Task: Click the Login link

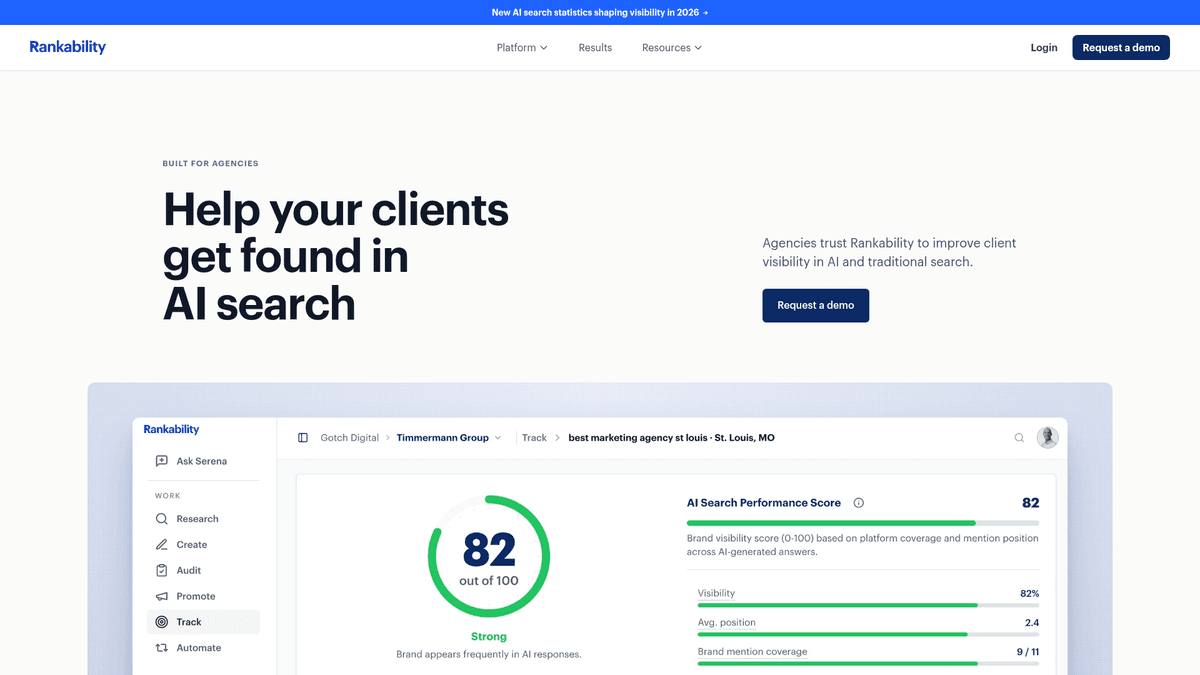Action: 1044,48
